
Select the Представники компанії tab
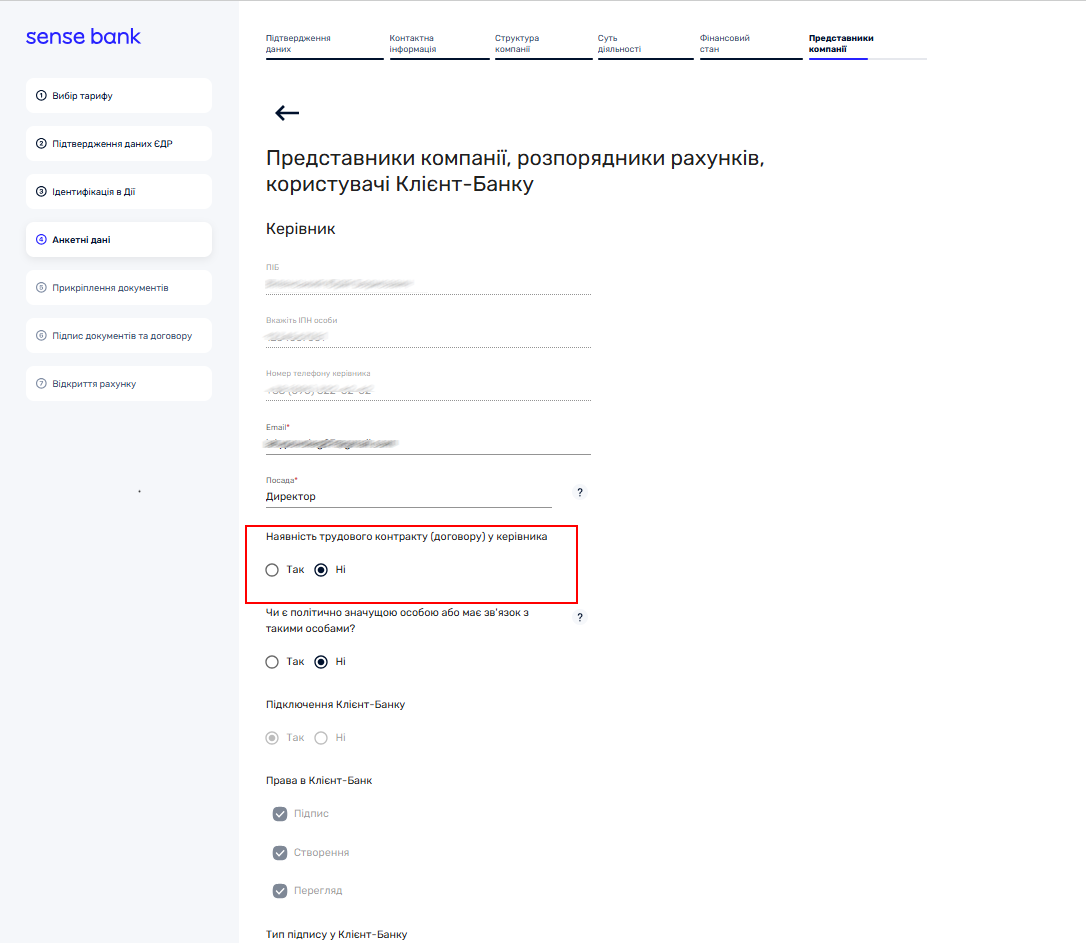point(867,44)
